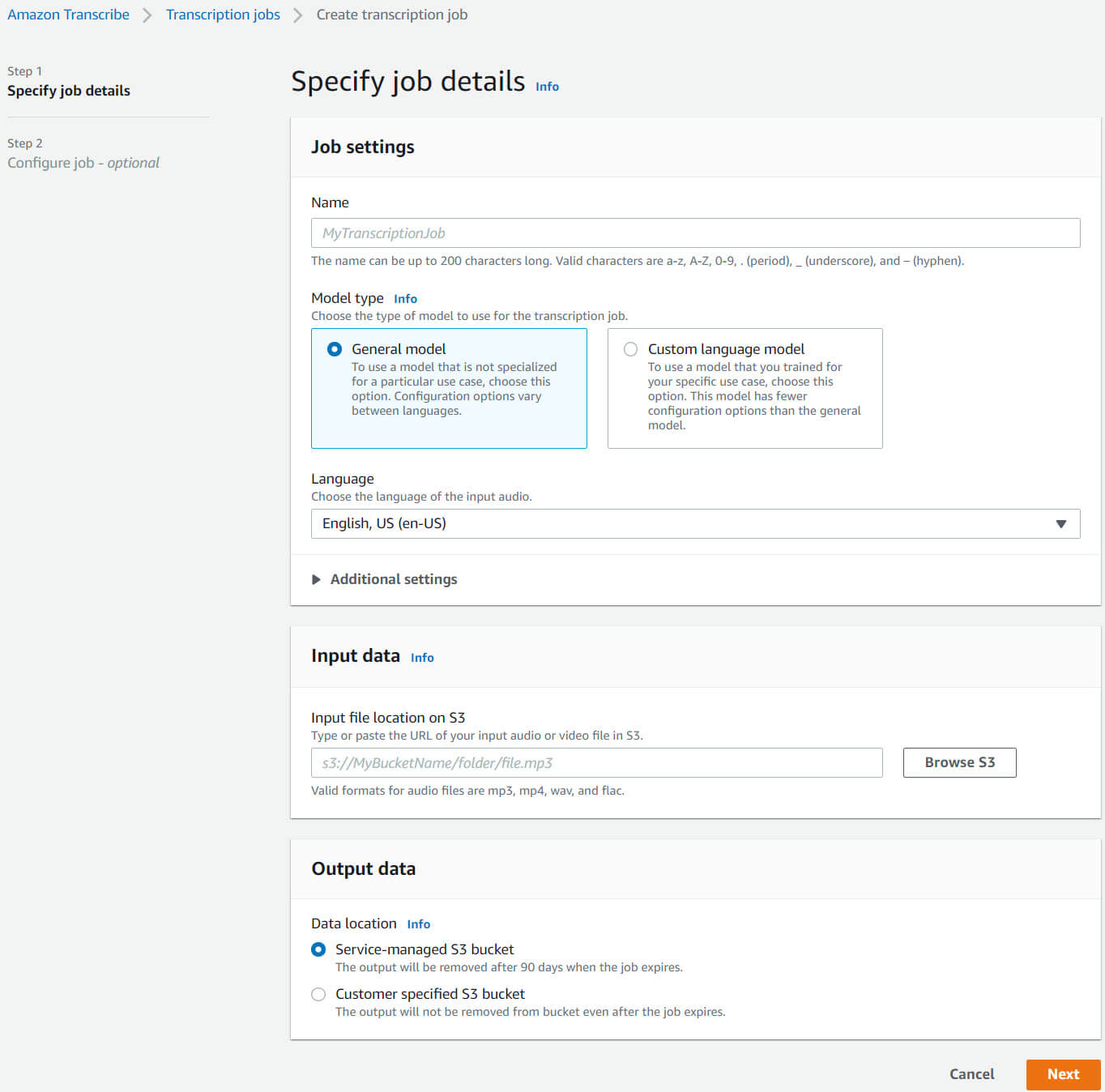Viewport: 1105px width, 1092px height.
Task: Select the Custom language model radio button
Action: (x=630, y=349)
